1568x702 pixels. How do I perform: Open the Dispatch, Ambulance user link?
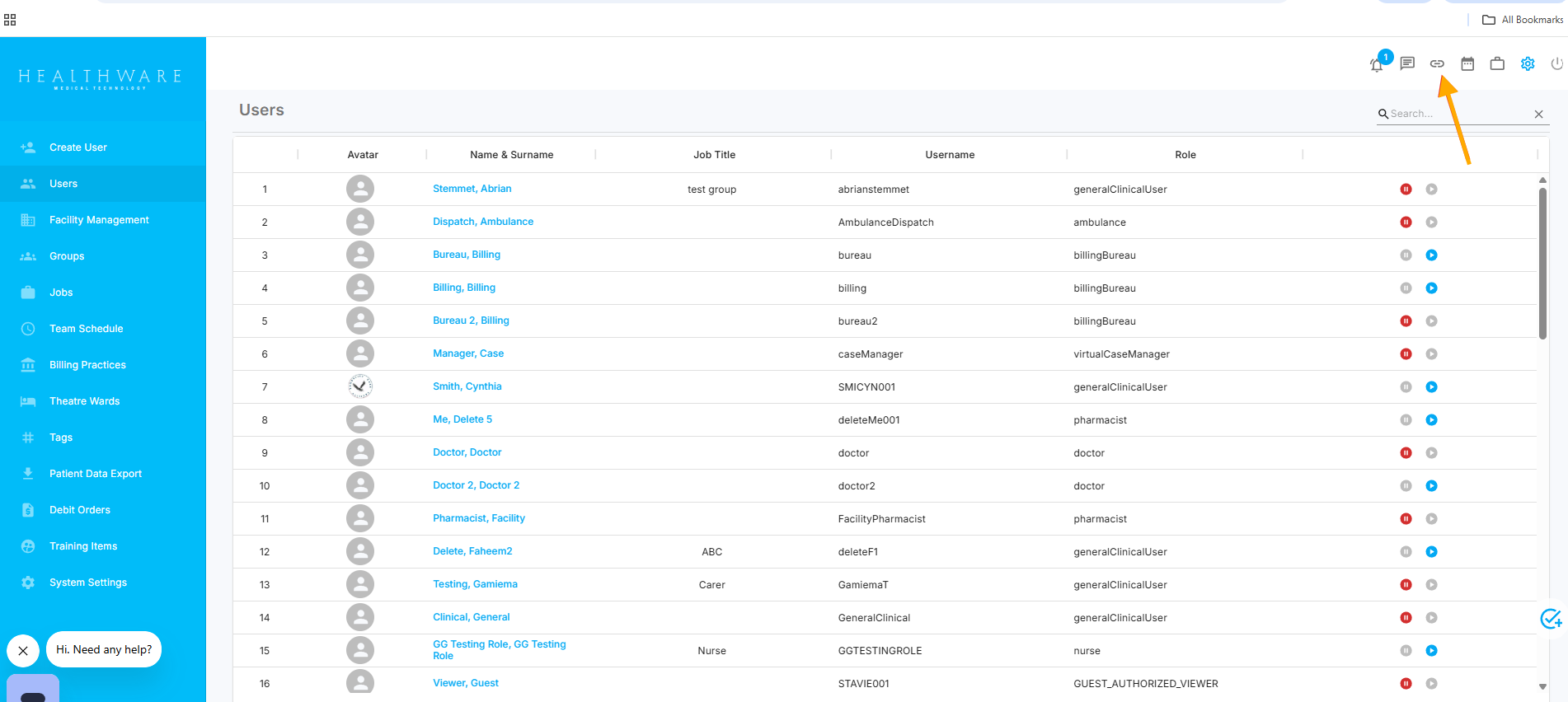[483, 222]
